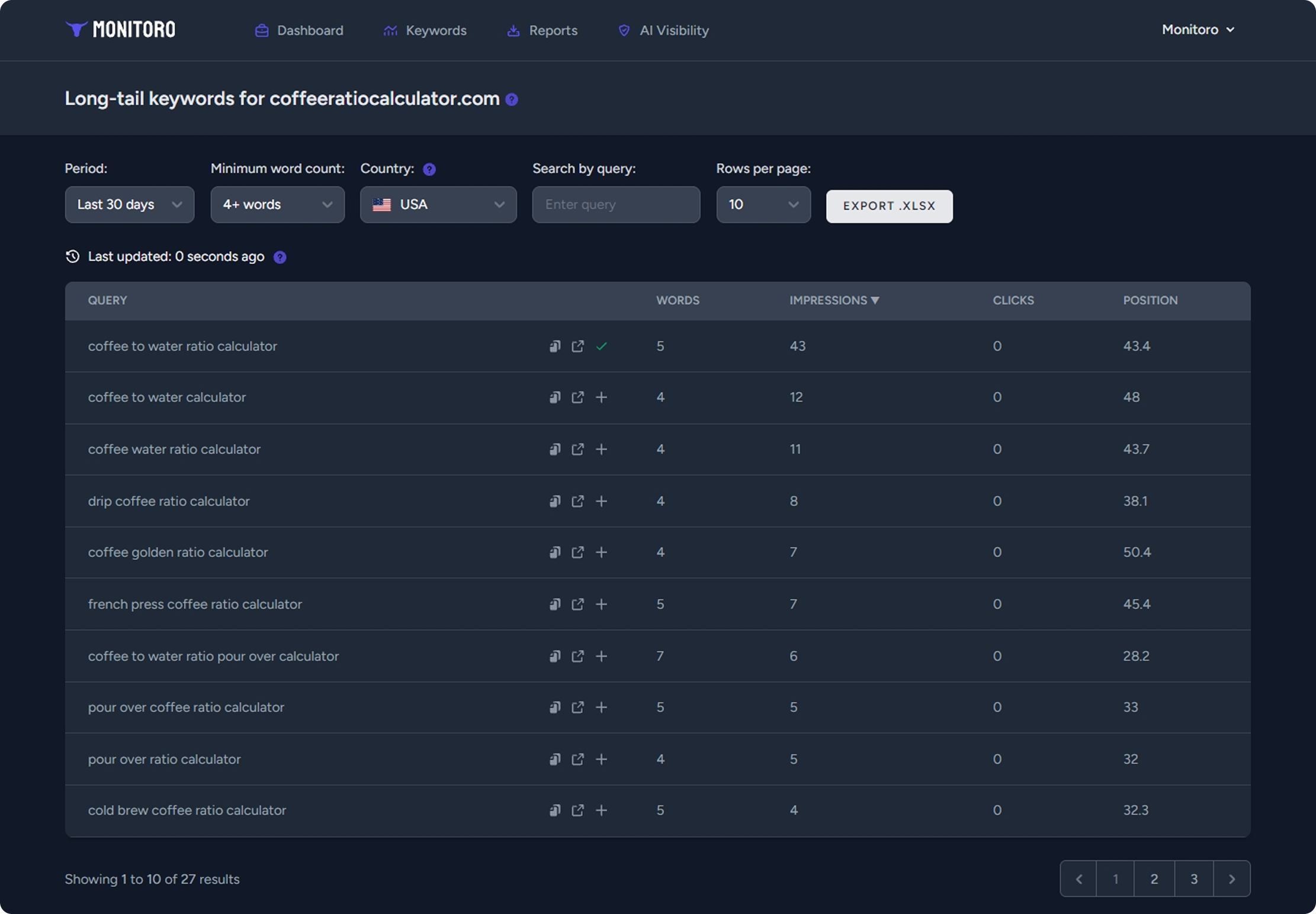The width and height of the screenshot is (1316, 914).
Task: Click the Monitoro logo
Action: (x=120, y=28)
